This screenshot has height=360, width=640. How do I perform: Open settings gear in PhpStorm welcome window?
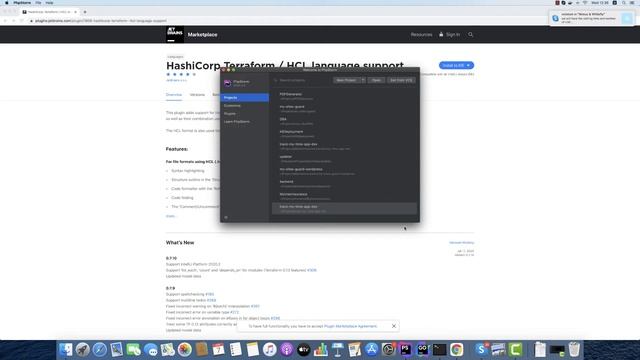click(226, 217)
